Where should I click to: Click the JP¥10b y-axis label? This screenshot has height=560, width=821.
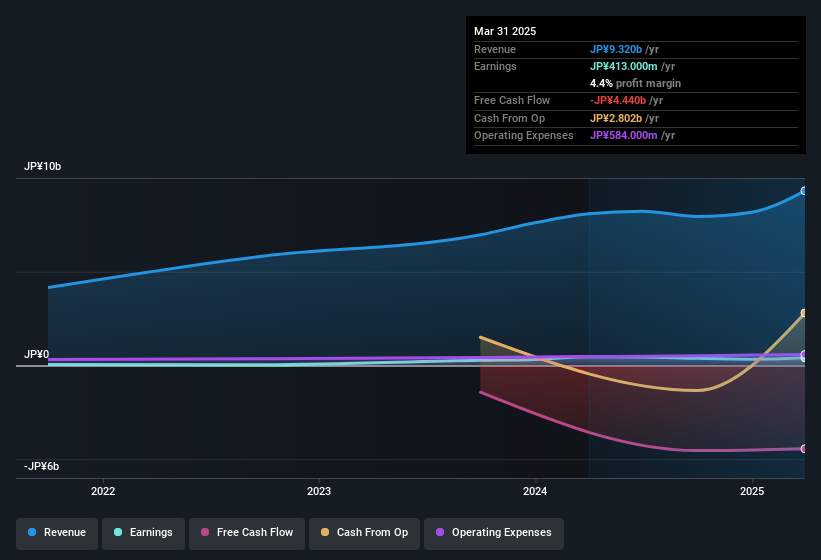(42, 166)
